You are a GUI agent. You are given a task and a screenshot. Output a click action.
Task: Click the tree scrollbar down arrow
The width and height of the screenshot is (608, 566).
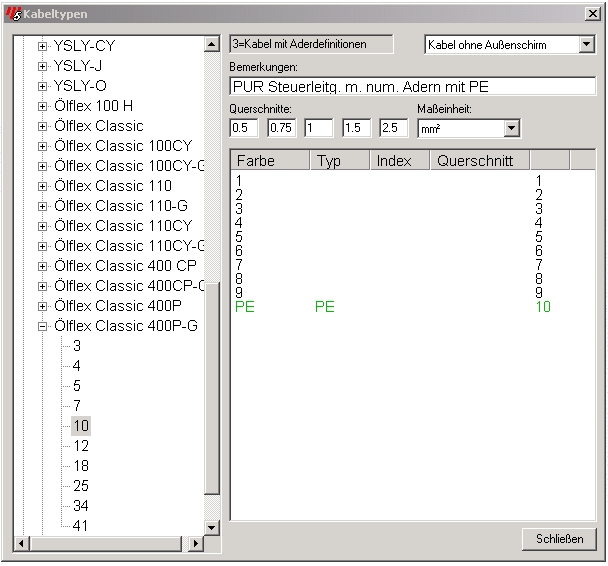click(212, 528)
